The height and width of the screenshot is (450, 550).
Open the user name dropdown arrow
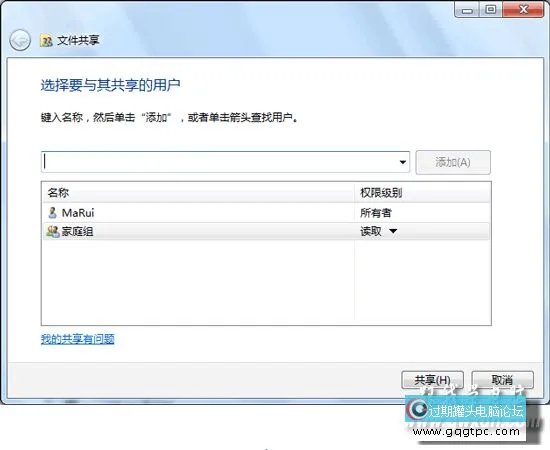pos(403,162)
